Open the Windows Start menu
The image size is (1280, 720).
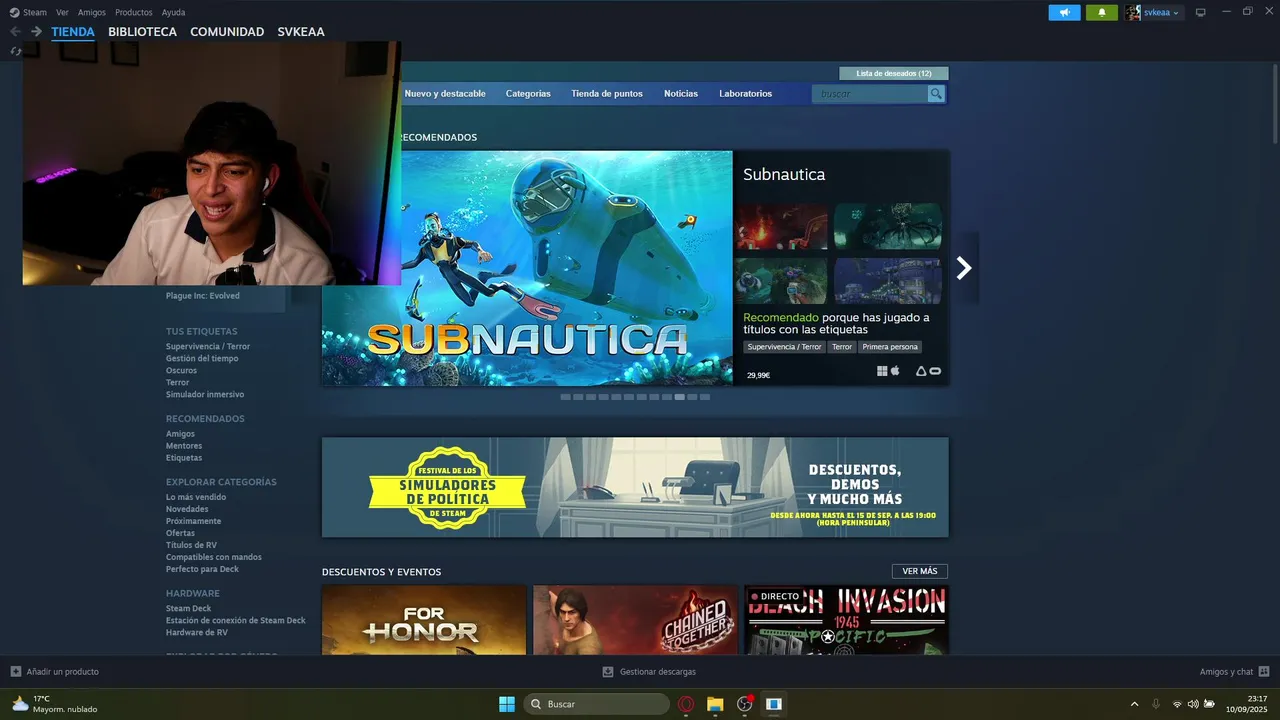coord(507,704)
